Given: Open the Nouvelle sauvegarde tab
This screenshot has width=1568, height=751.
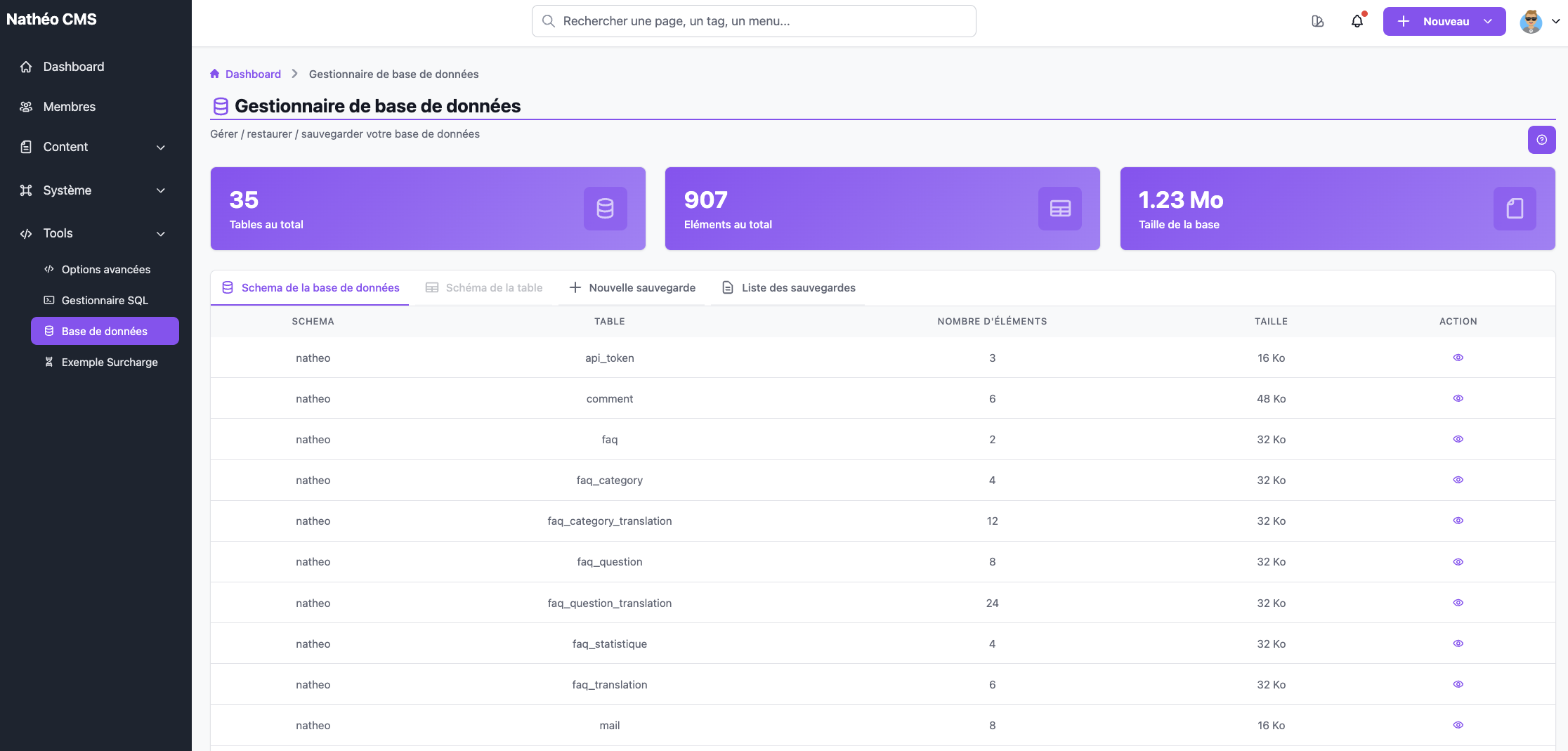Looking at the screenshot, I should pyautogui.click(x=632, y=287).
